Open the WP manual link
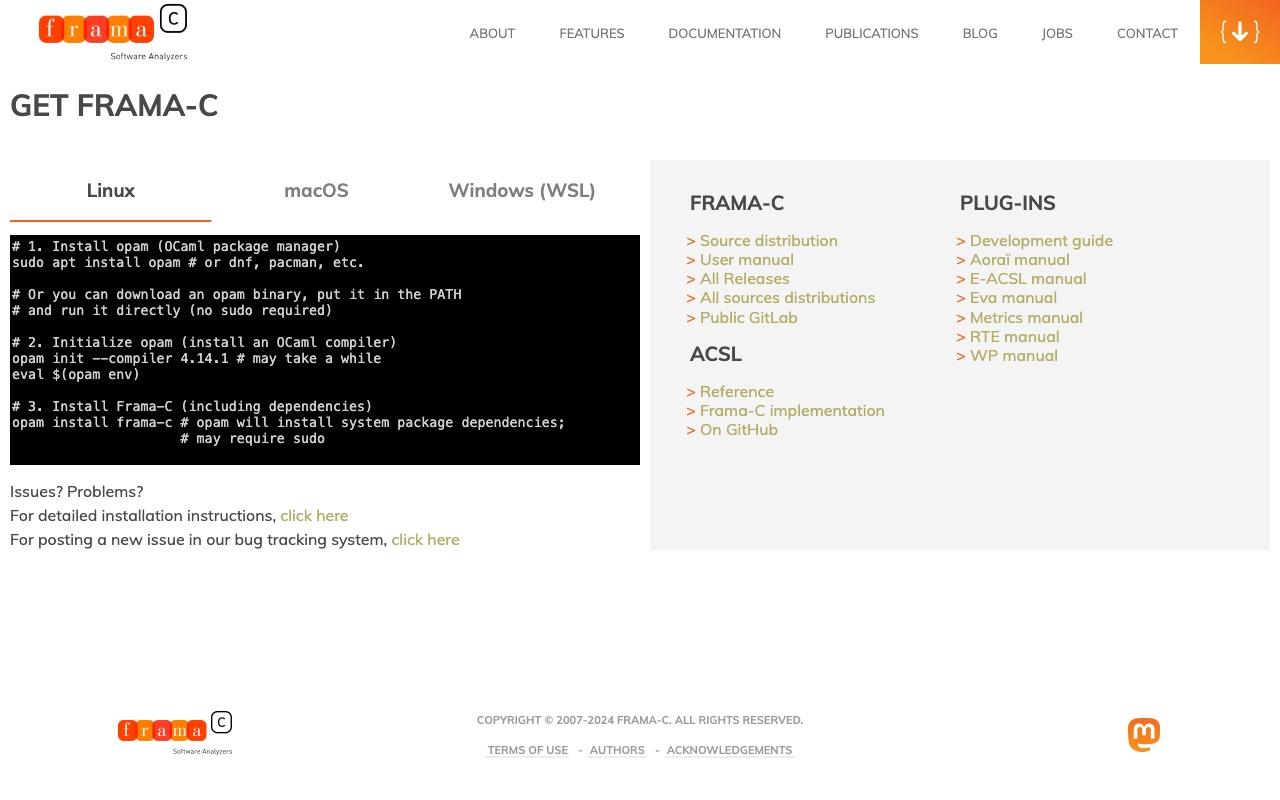The height and width of the screenshot is (800, 1280). coord(1014,355)
